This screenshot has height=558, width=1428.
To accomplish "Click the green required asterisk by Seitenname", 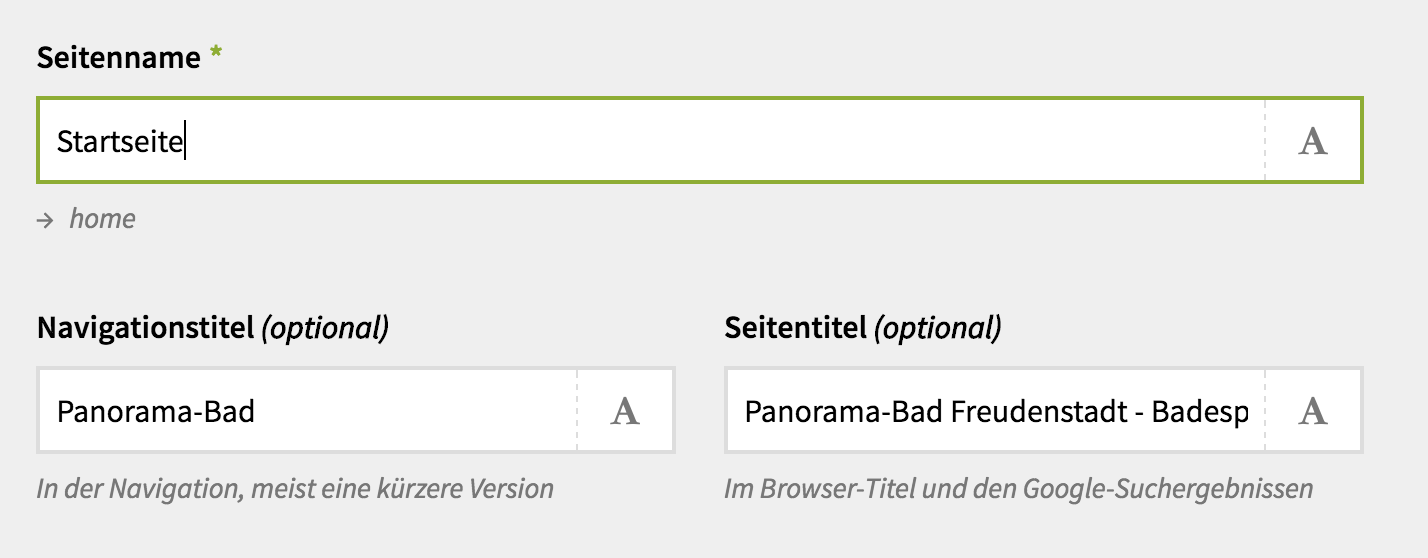I will [216, 58].
